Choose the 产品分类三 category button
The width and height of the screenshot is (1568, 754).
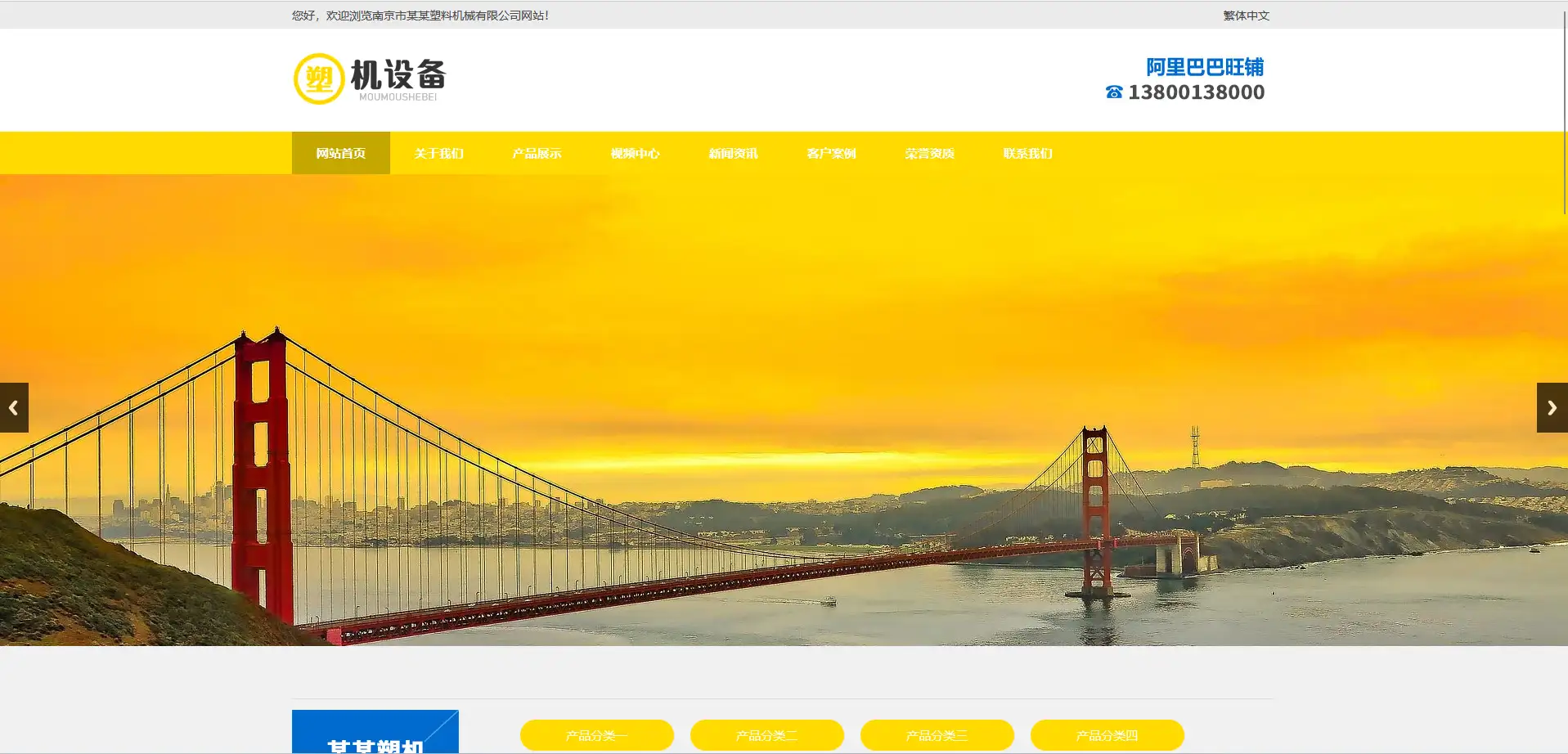(x=937, y=735)
